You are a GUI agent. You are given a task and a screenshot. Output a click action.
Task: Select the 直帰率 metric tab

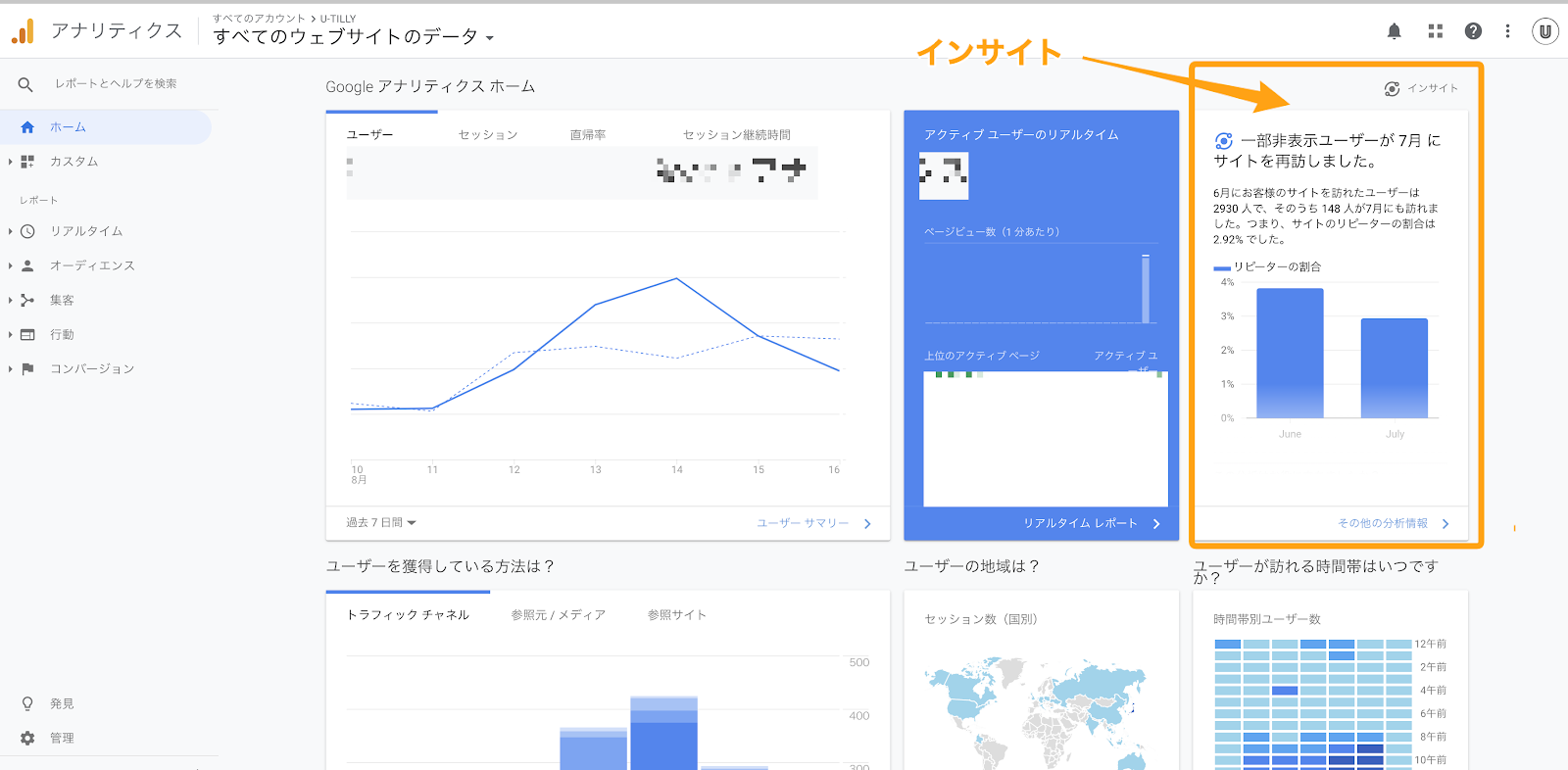coord(588,135)
